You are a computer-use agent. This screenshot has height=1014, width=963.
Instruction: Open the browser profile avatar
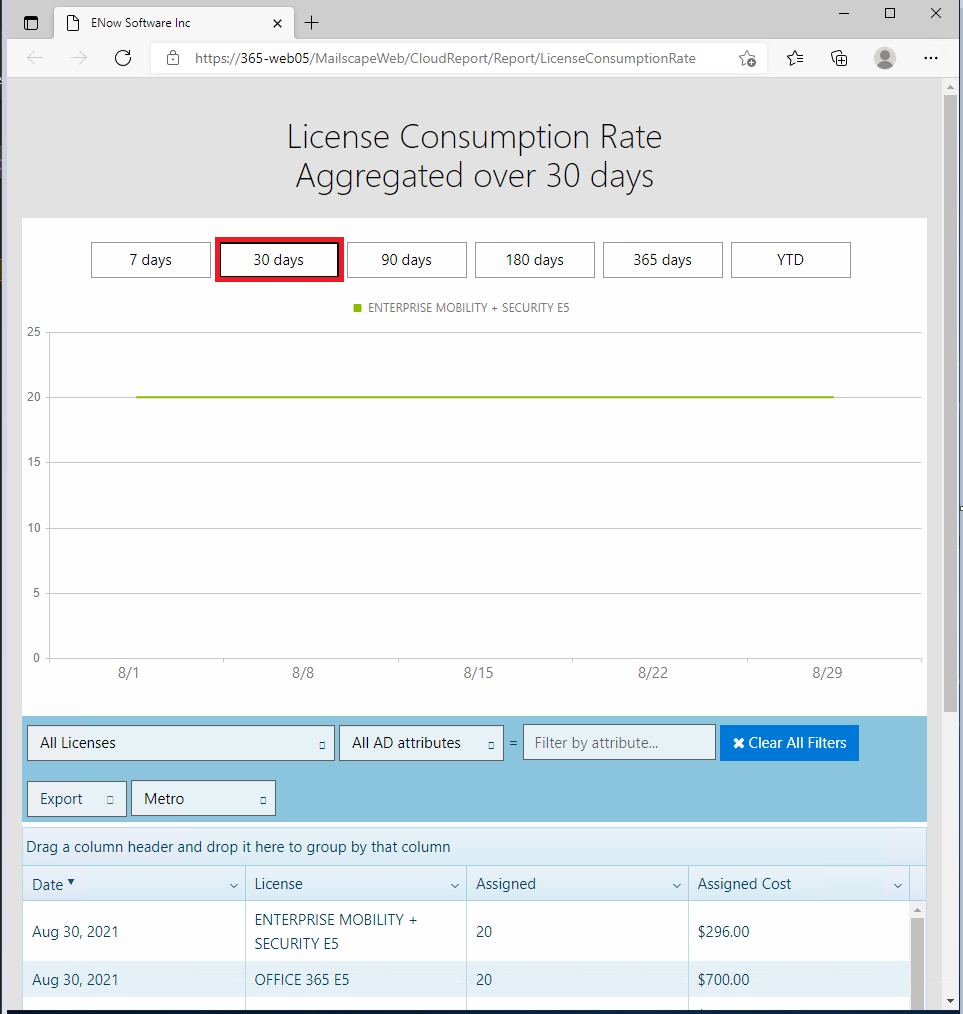885,58
